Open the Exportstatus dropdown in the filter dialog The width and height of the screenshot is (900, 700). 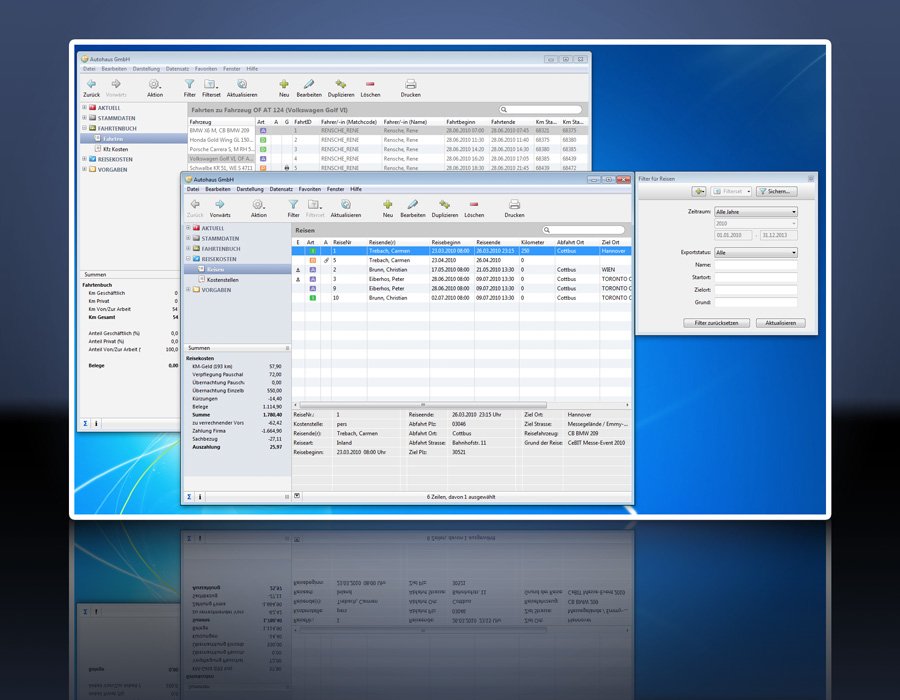pyautogui.click(x=757, y=253)
